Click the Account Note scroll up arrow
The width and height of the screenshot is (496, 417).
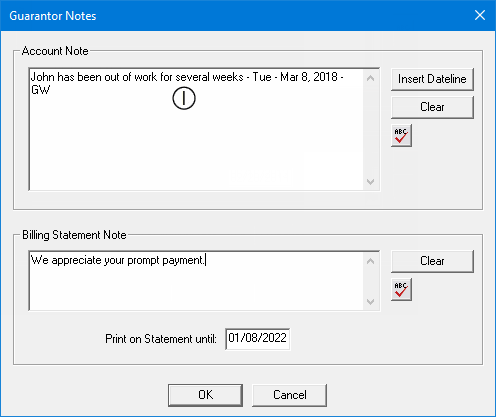370,78
